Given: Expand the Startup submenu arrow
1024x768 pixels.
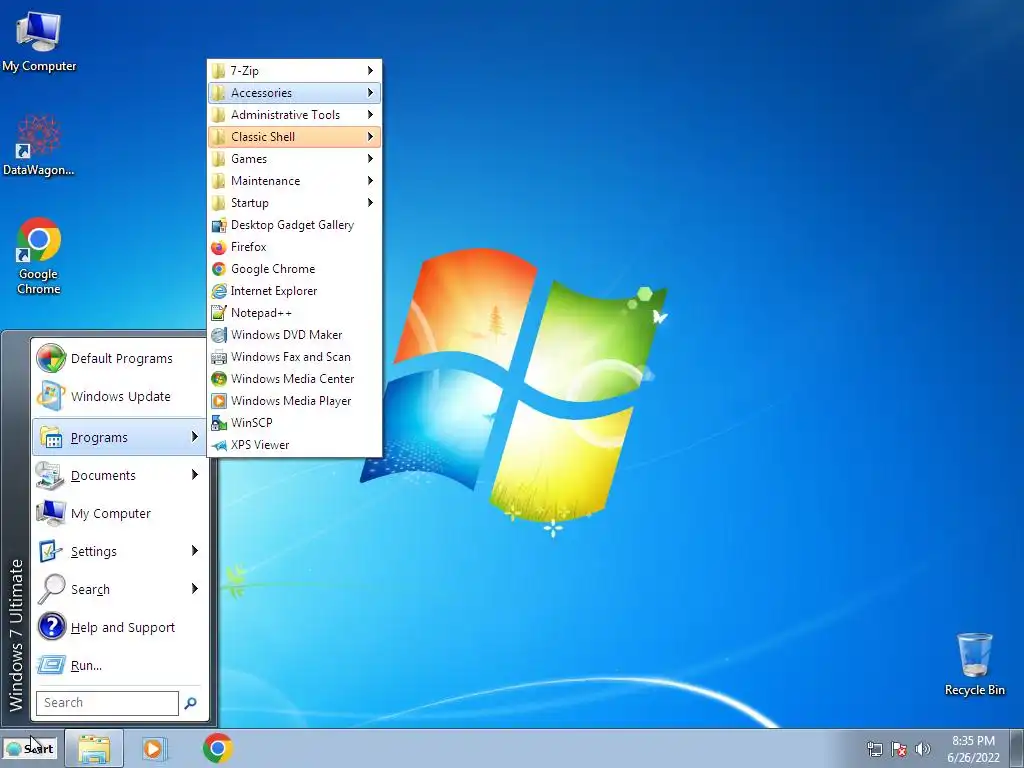Looking at the screenshot, I should pyautogui.click(x=370, y=202).
